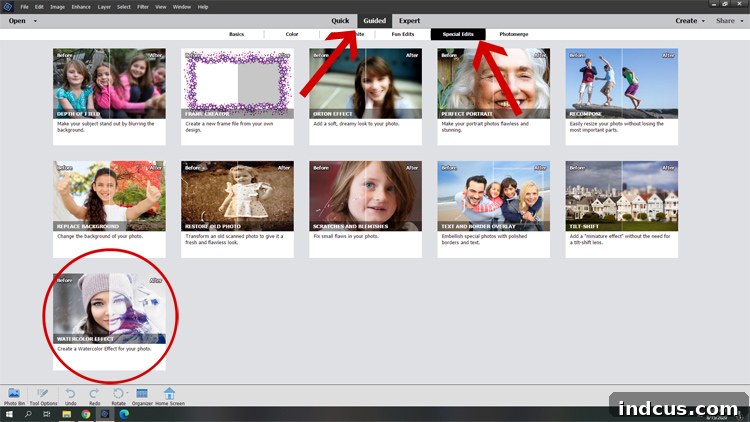The width and height of the screenshot is (750, 422).
Task: Open the File menu
Action: (24, 7)
